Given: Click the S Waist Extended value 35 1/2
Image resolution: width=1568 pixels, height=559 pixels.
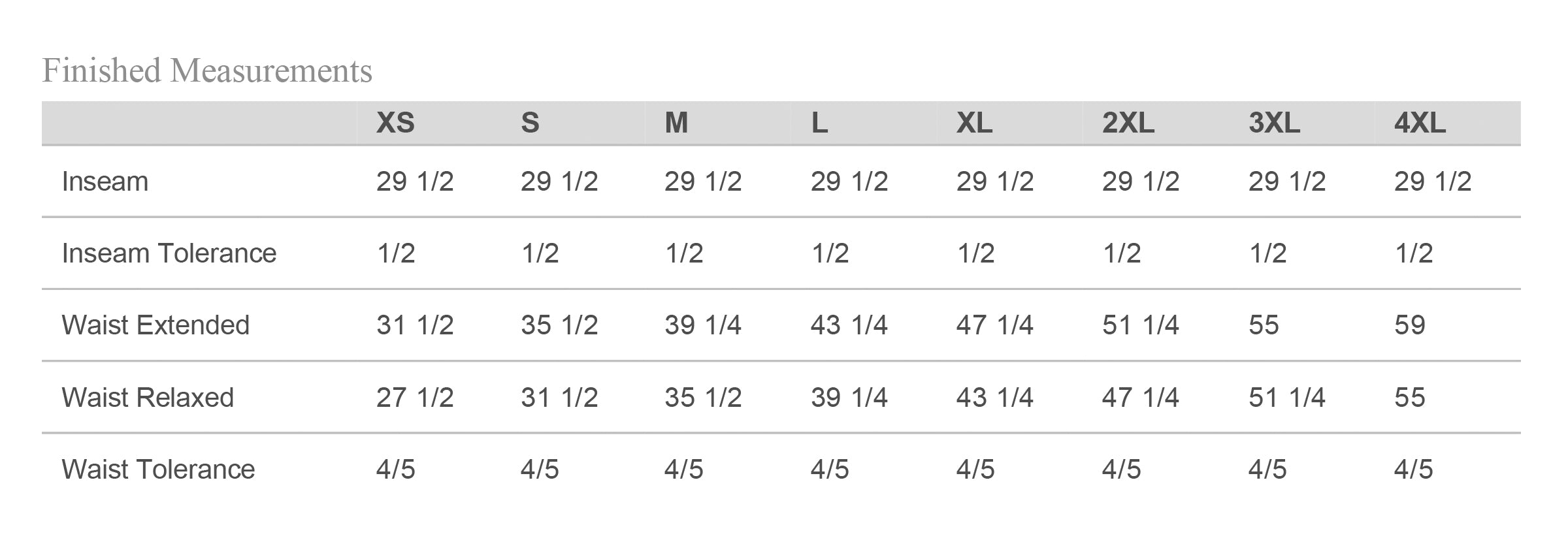Looking at the screenshot, I should [x=559, y=325].
